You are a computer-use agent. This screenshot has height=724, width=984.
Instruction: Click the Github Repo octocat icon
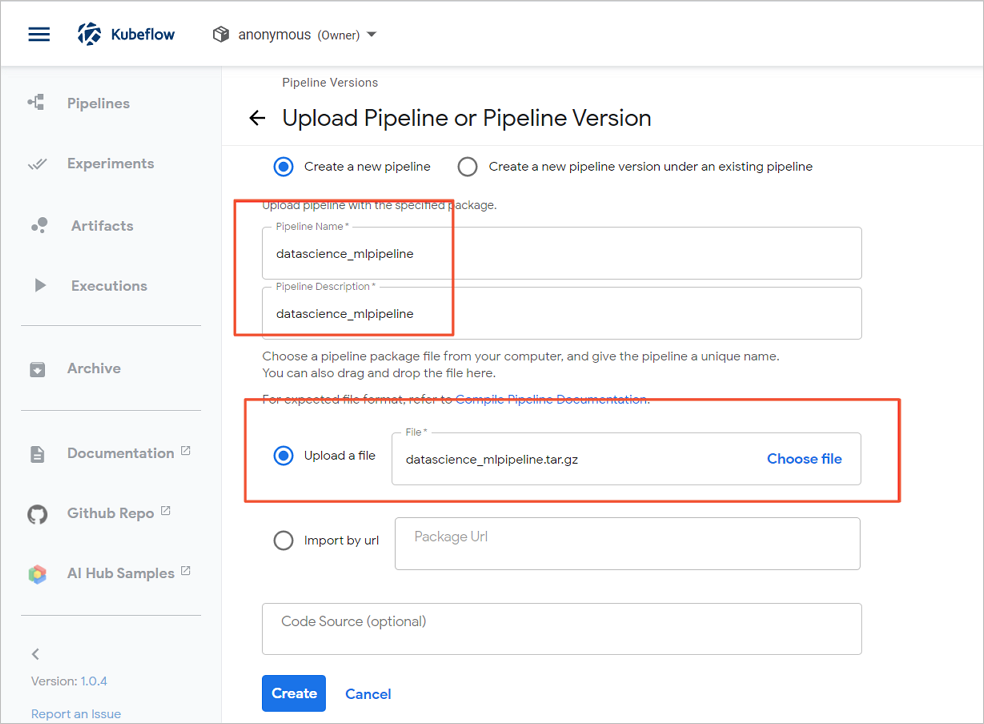[37, 514]
